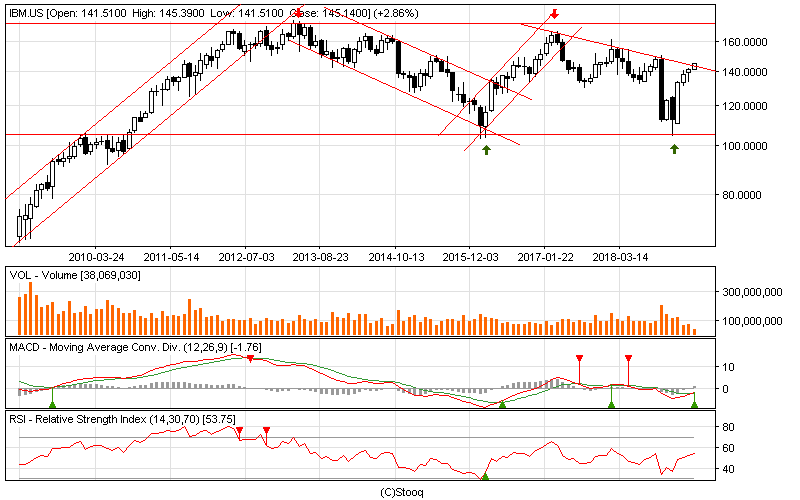Click the last white candlestick on the price chart
This screenshot has height=500, width=800.
(x=694, y=66)
